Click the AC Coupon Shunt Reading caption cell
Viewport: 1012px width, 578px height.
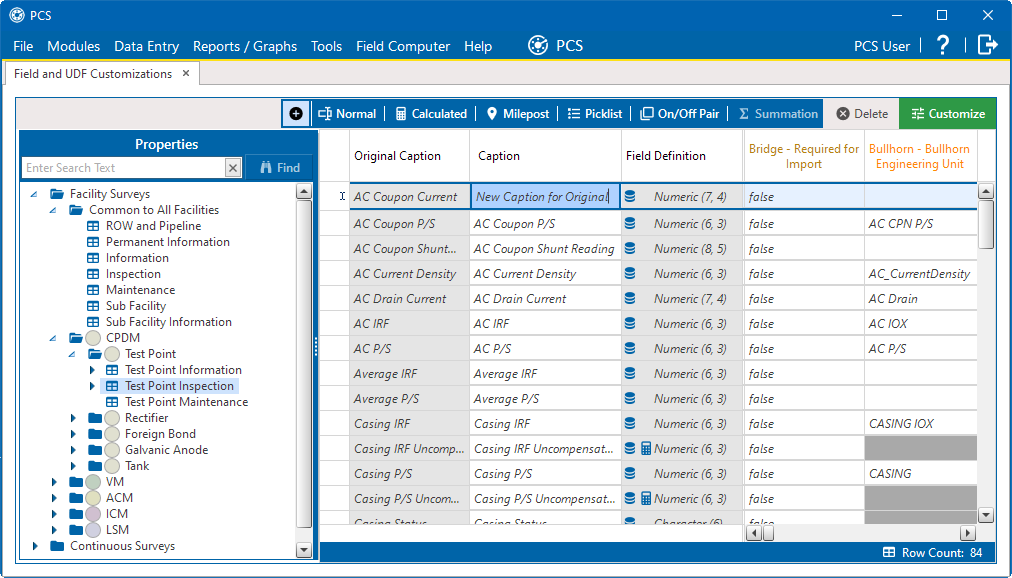[545, 248]
